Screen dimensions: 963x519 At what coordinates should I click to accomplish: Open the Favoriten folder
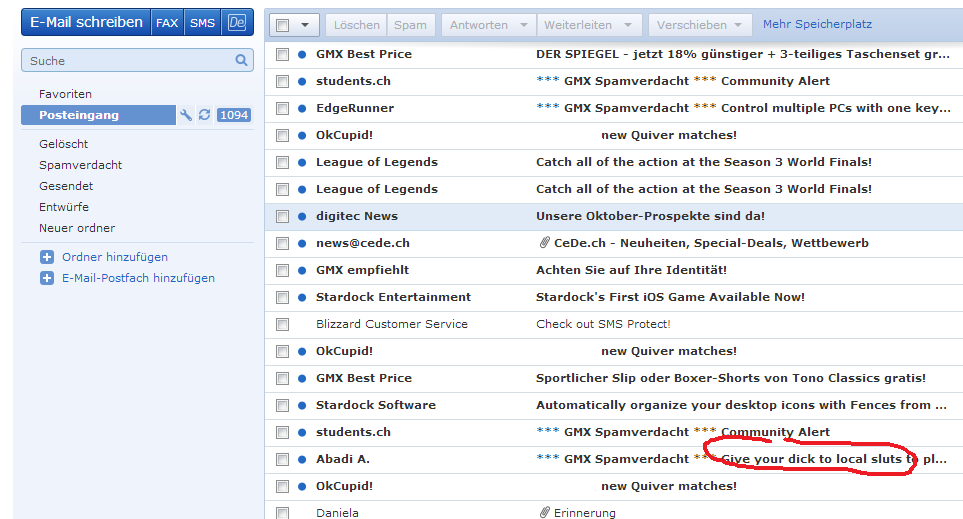click(65, 94)
